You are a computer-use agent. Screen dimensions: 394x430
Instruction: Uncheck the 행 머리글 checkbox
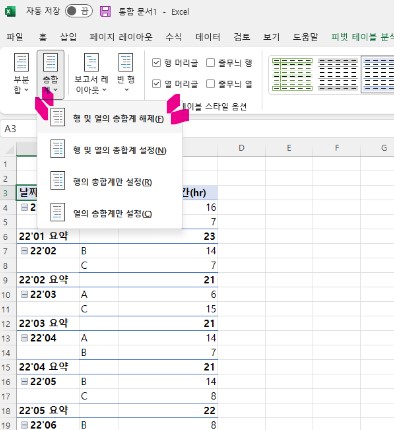tap(156, 62)
